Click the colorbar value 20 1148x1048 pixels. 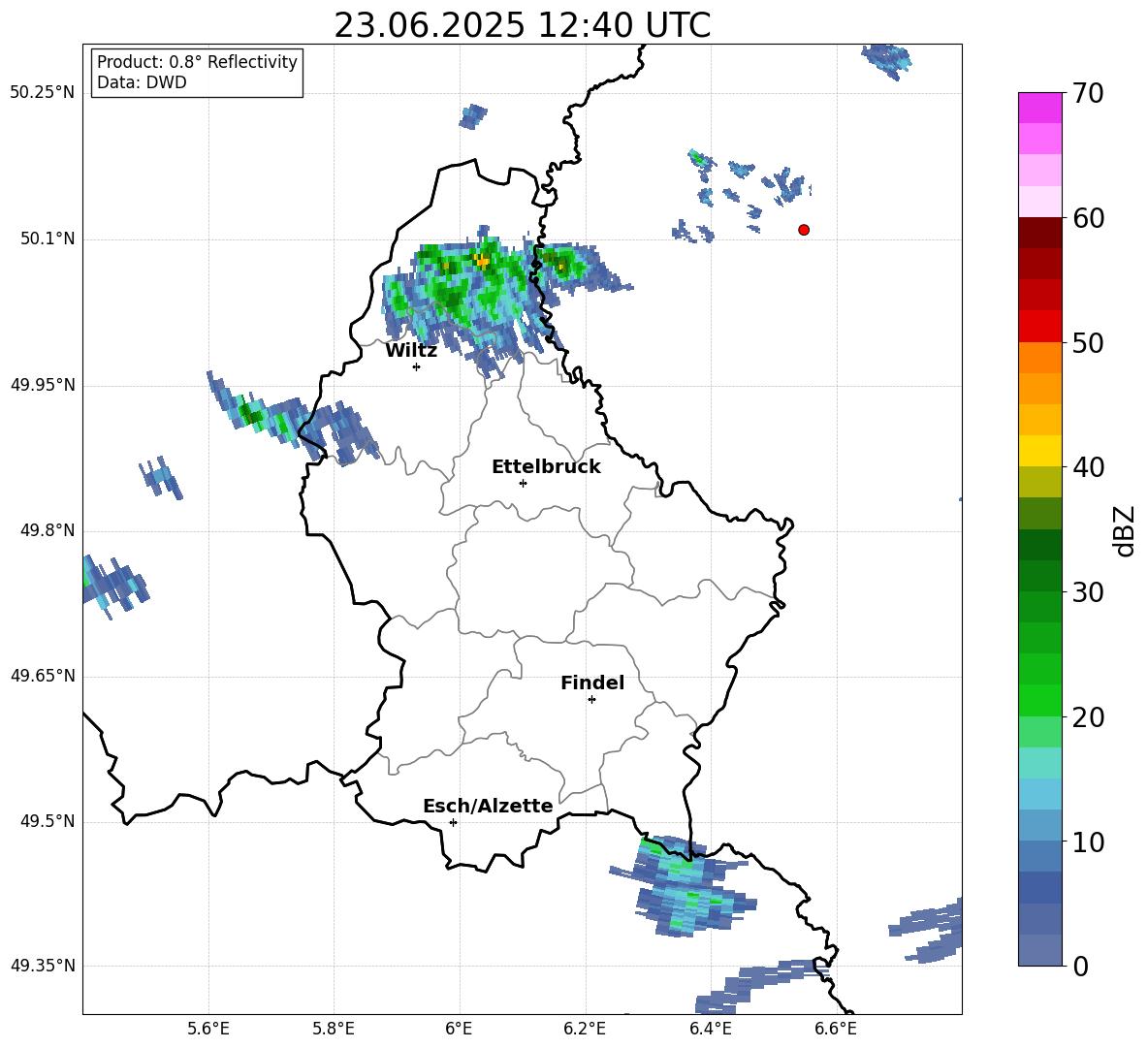1088,717
